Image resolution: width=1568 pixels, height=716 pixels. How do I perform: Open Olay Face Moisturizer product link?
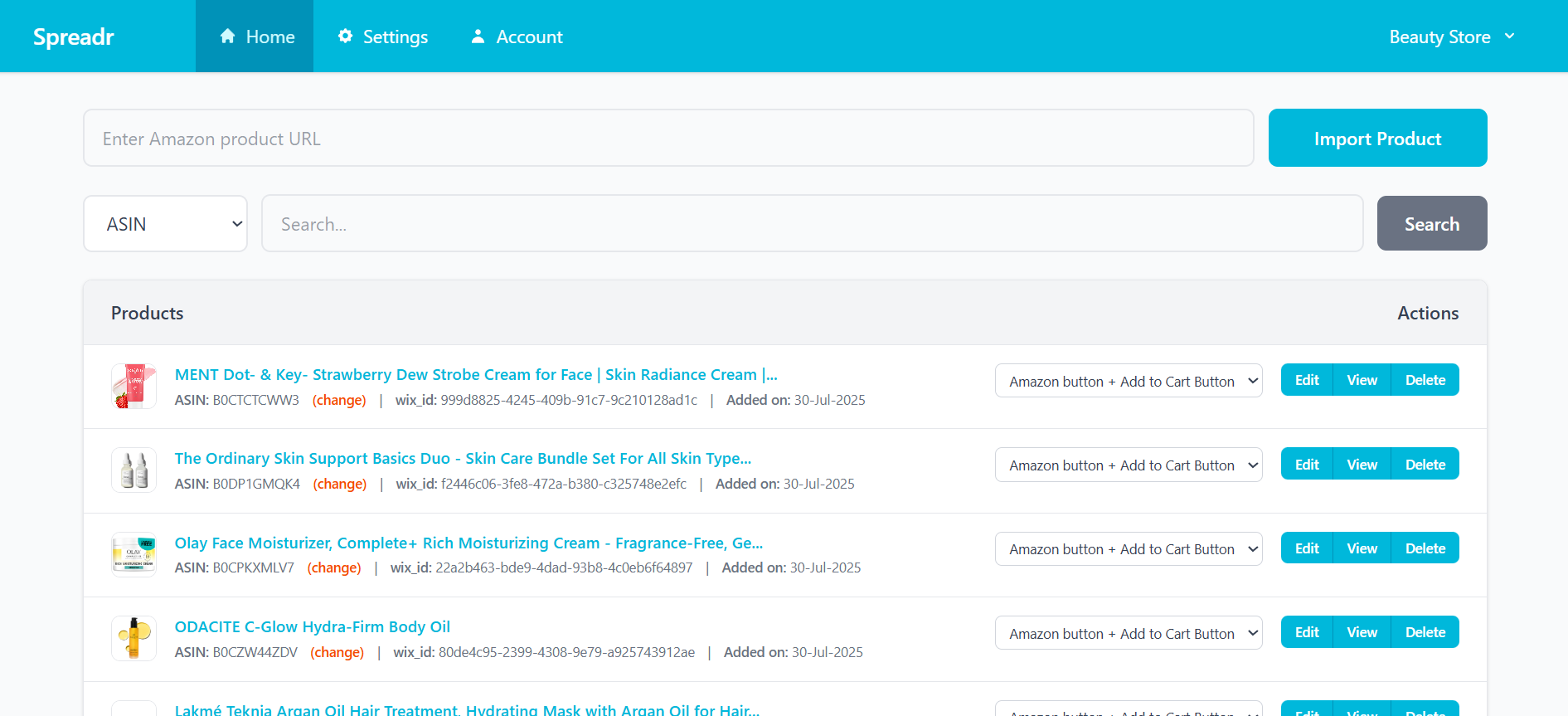pos(468,543)
